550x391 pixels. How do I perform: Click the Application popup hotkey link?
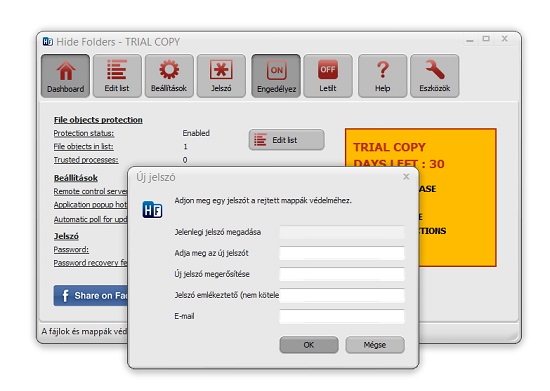click(90, 205)
